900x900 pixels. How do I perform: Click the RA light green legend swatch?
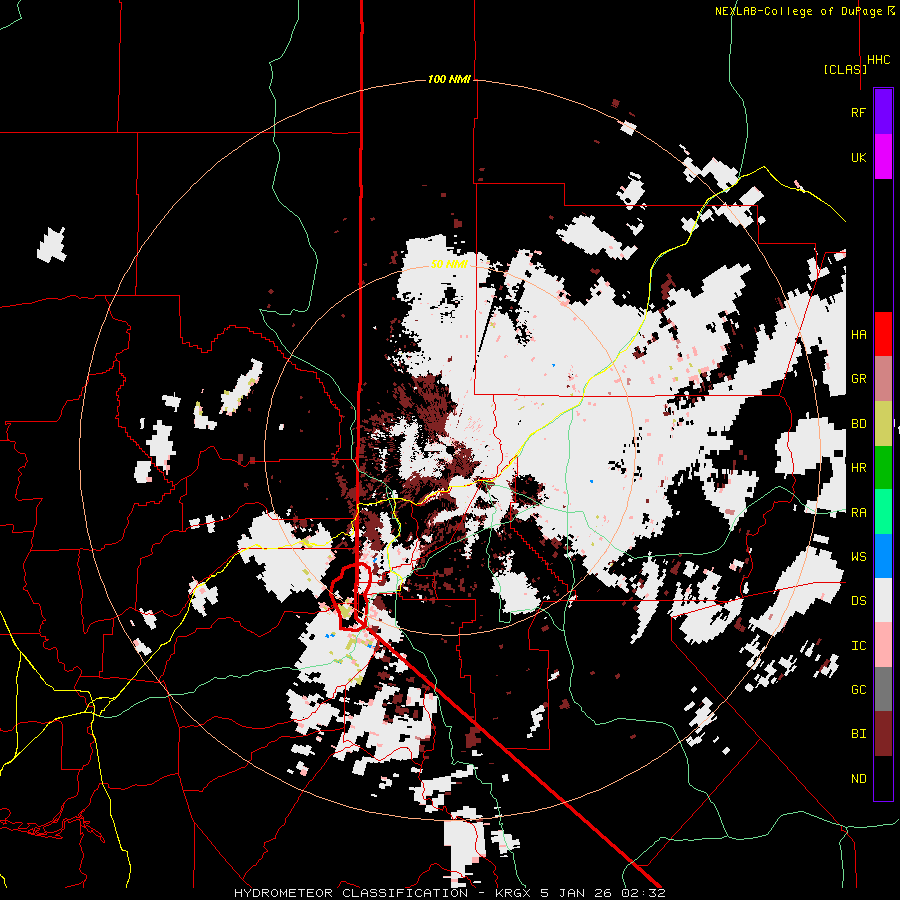point(883,512)
